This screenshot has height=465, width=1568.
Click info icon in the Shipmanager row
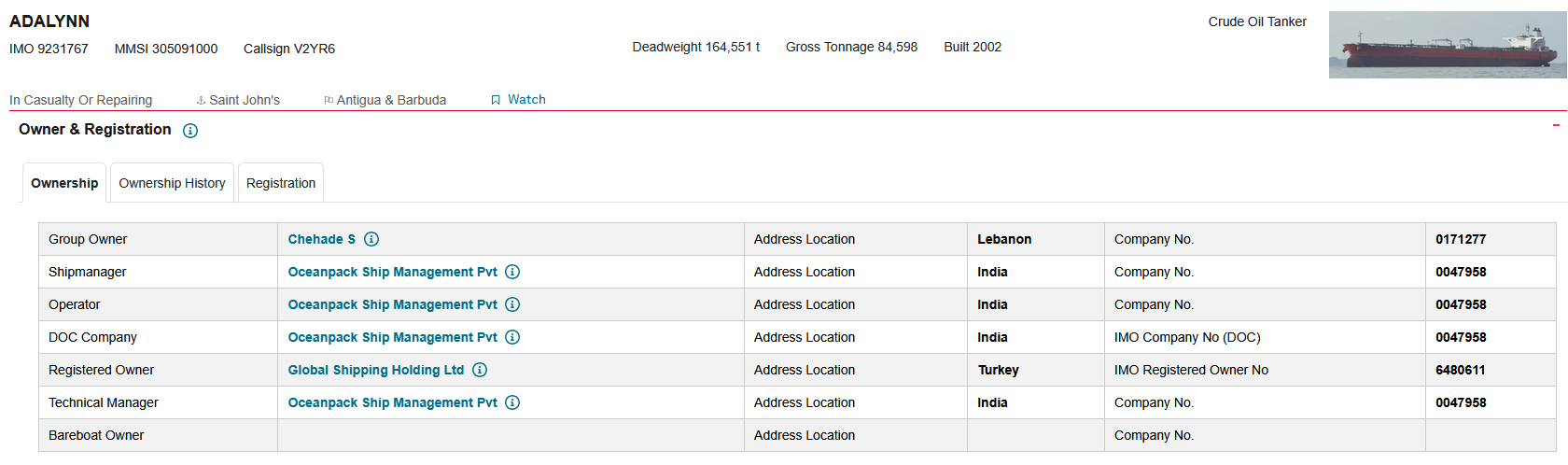coord(512,272)
